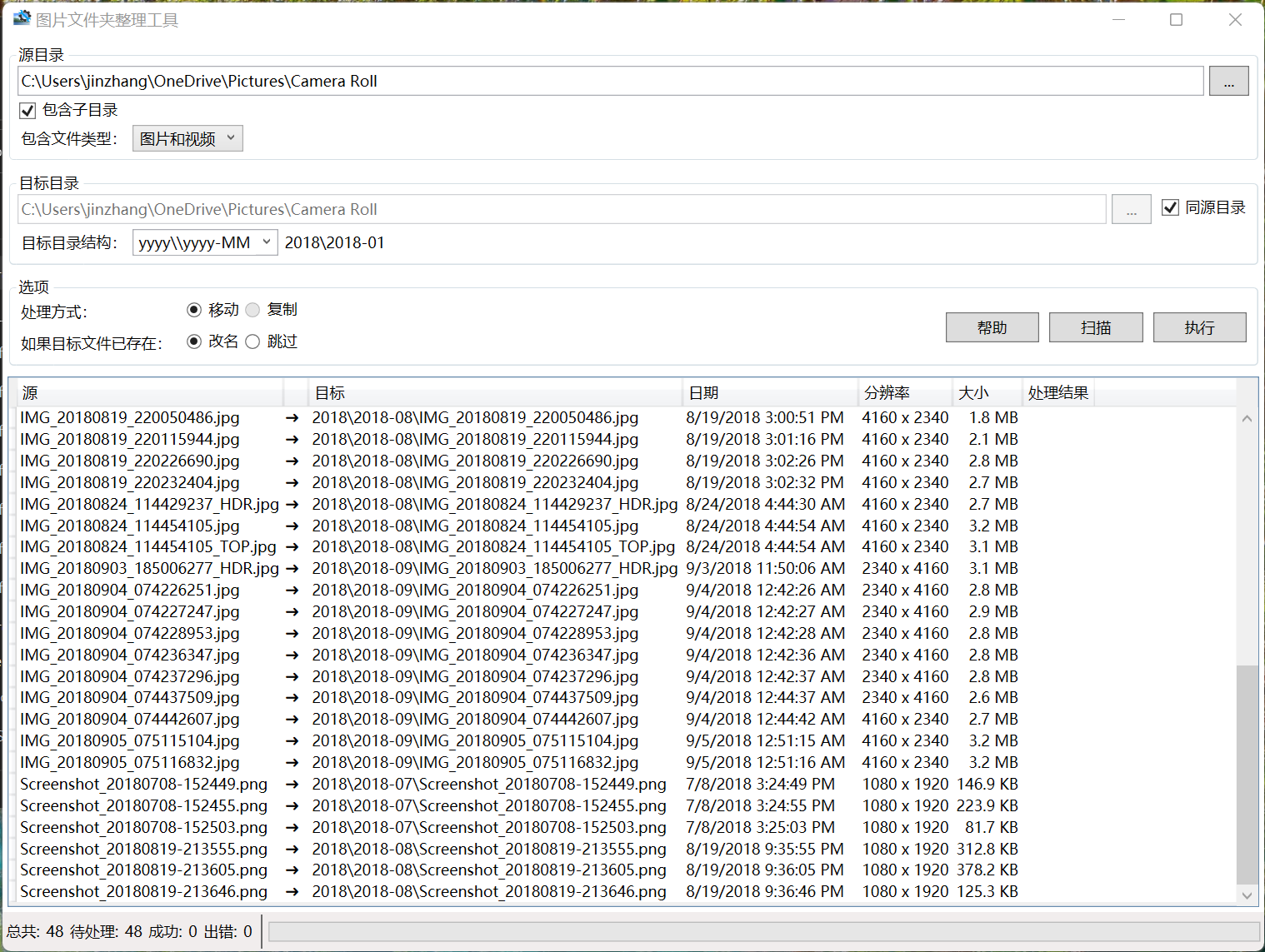Browse for source folder using the ... button
This screenshot has width=1265, height=952.
click(1229, 81)
